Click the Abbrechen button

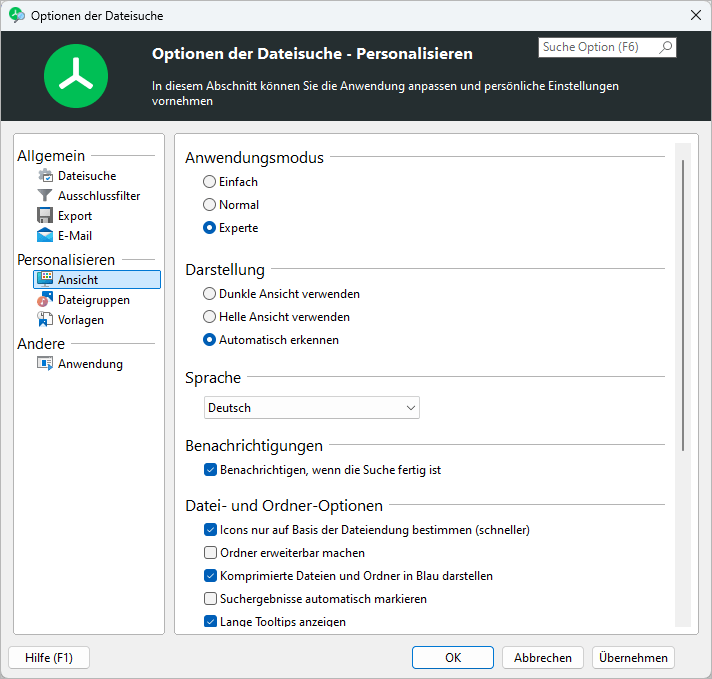pos(543,658)
